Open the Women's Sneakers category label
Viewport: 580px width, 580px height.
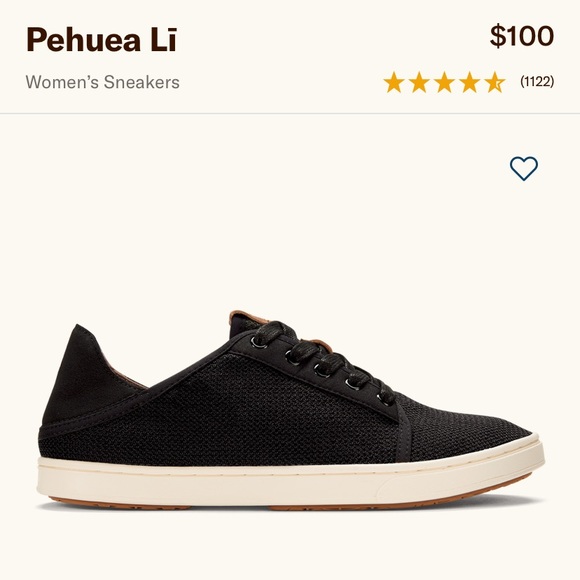[x=102, y=82]
